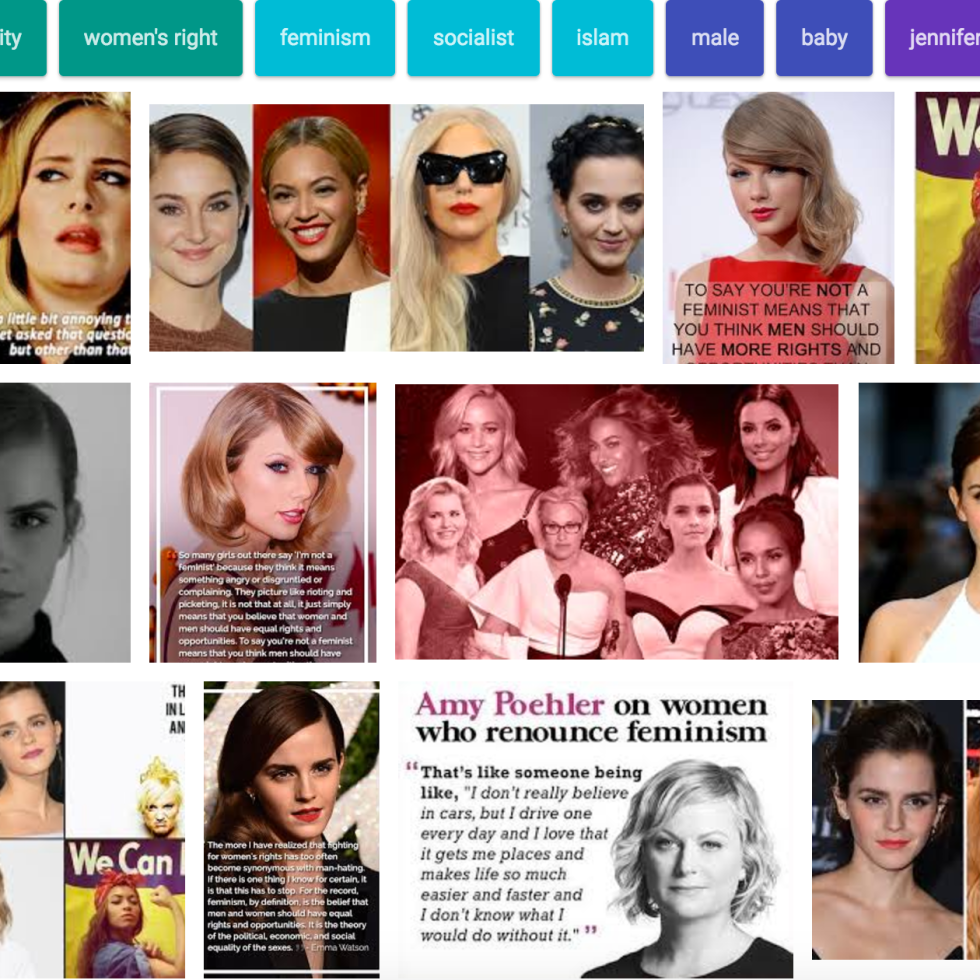Open the cropped image of woman in white top
Viewport: 980px width, 980px height.
coord(920,522)
